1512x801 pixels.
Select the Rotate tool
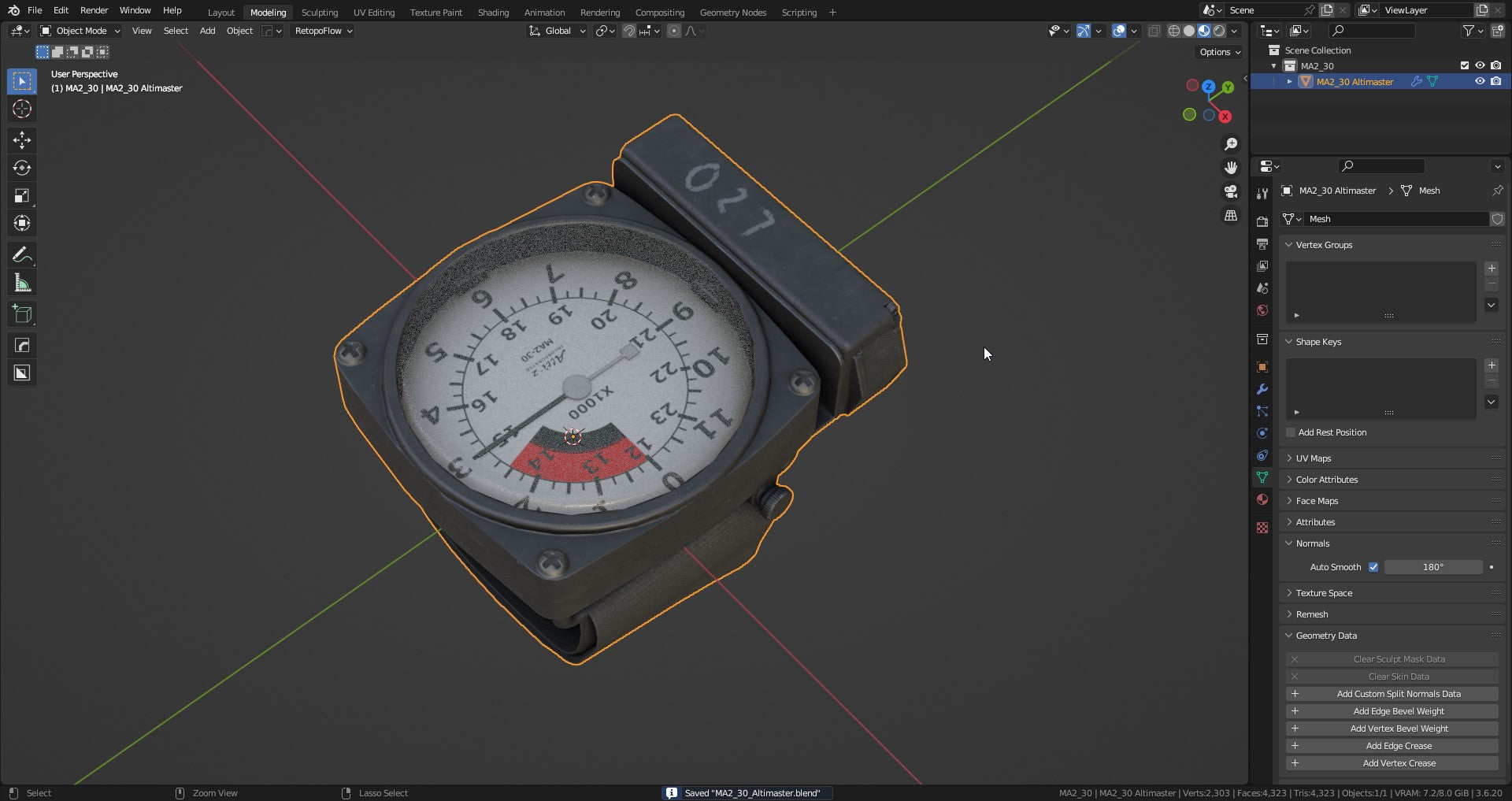coord(22,168)
